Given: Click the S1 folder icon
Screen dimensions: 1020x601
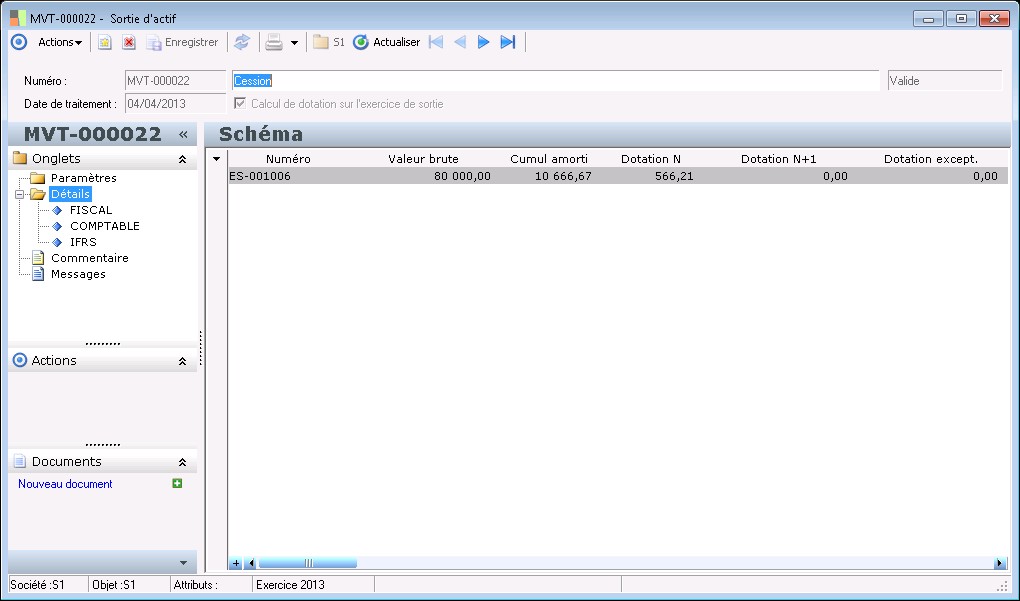Looking at the screenshot, I should pyautogui.click(x=320, y=42).
